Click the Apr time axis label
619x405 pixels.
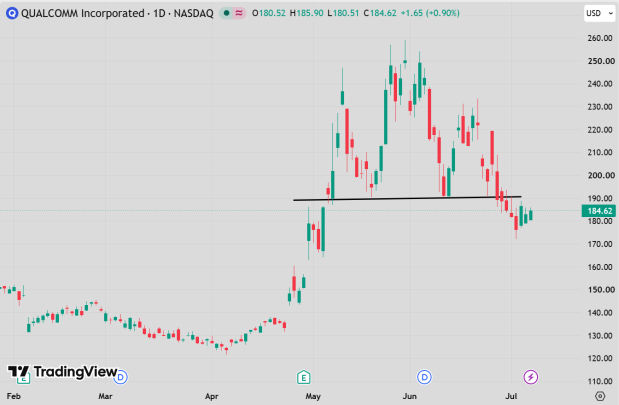[212, 396]
